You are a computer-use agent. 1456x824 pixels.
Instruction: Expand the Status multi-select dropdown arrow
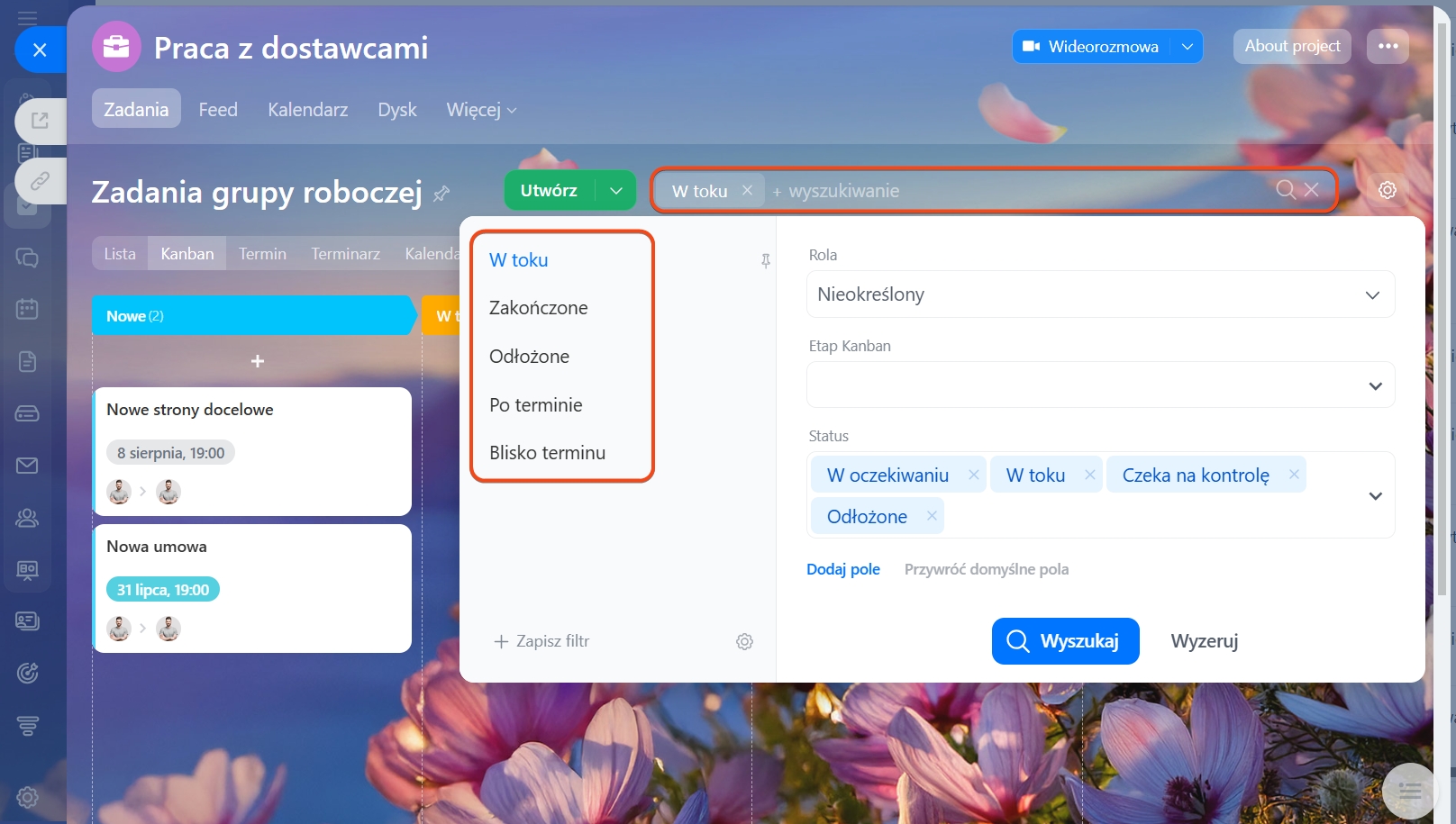click(1375, 495)
